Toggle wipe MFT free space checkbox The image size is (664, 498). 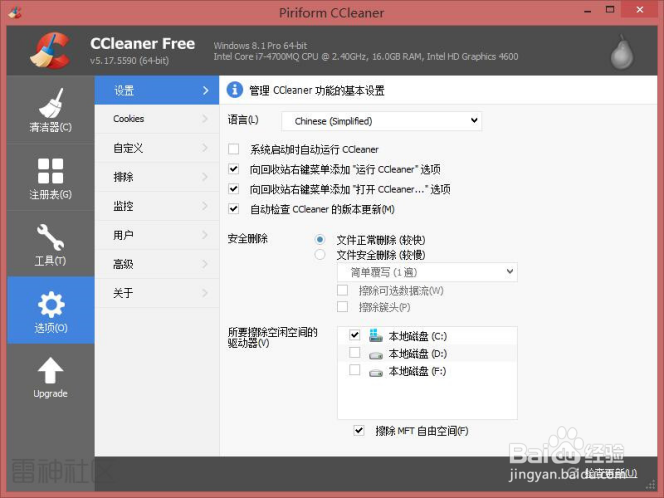click(359, 430)
